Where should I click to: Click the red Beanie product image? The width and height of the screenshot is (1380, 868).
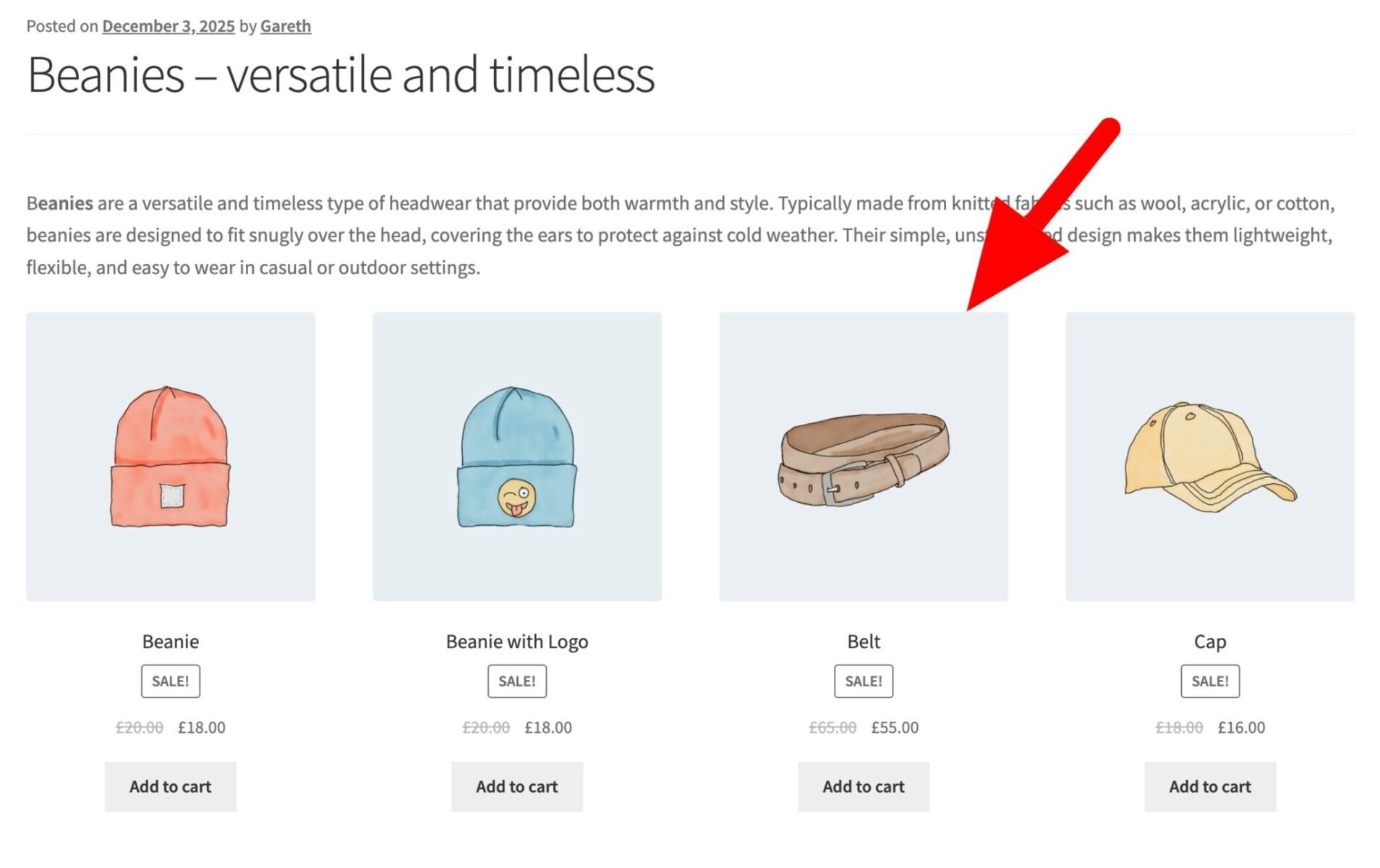pyautogui.click(x=170, y=457)
